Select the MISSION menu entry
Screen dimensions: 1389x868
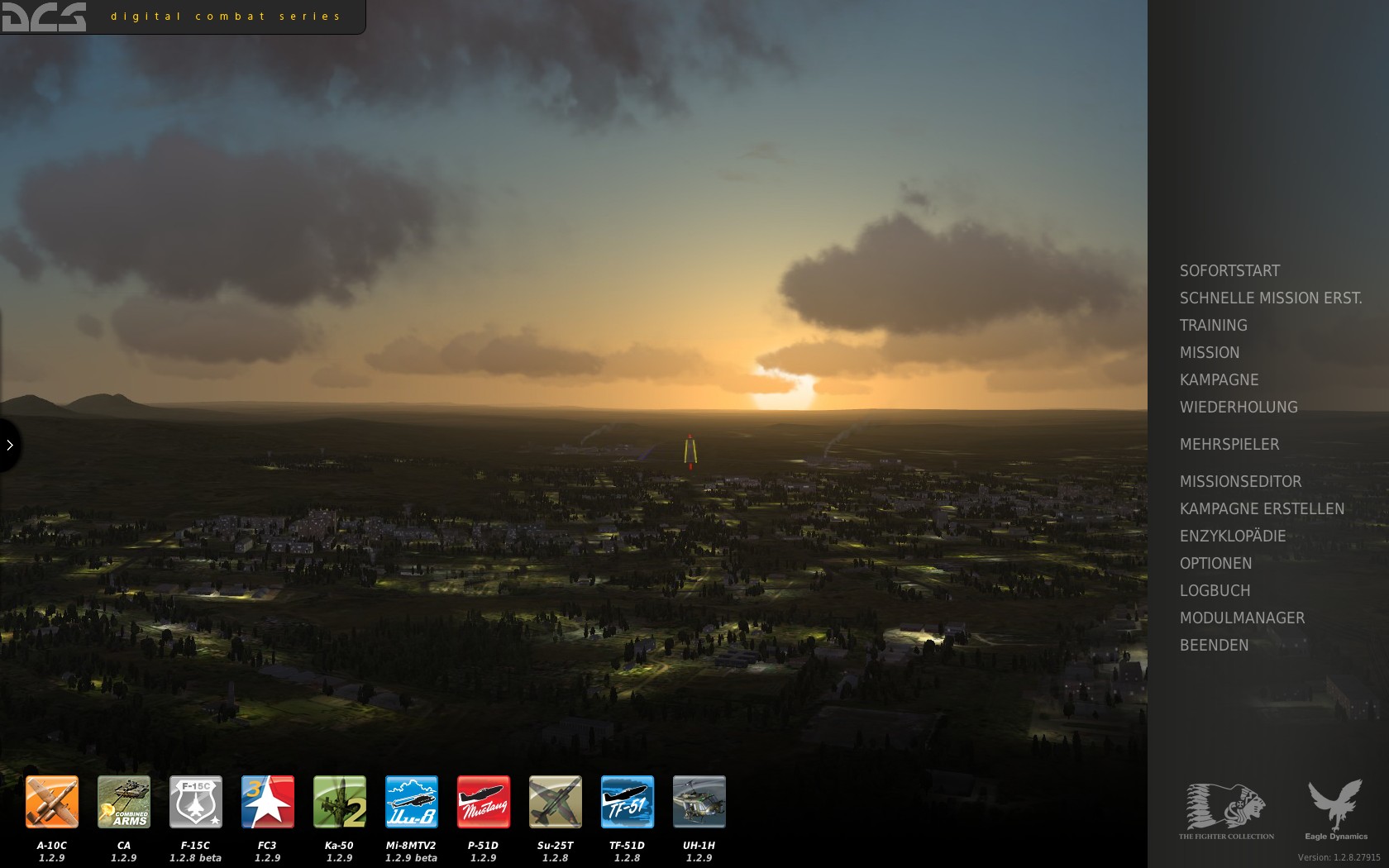coord(1210,353)
